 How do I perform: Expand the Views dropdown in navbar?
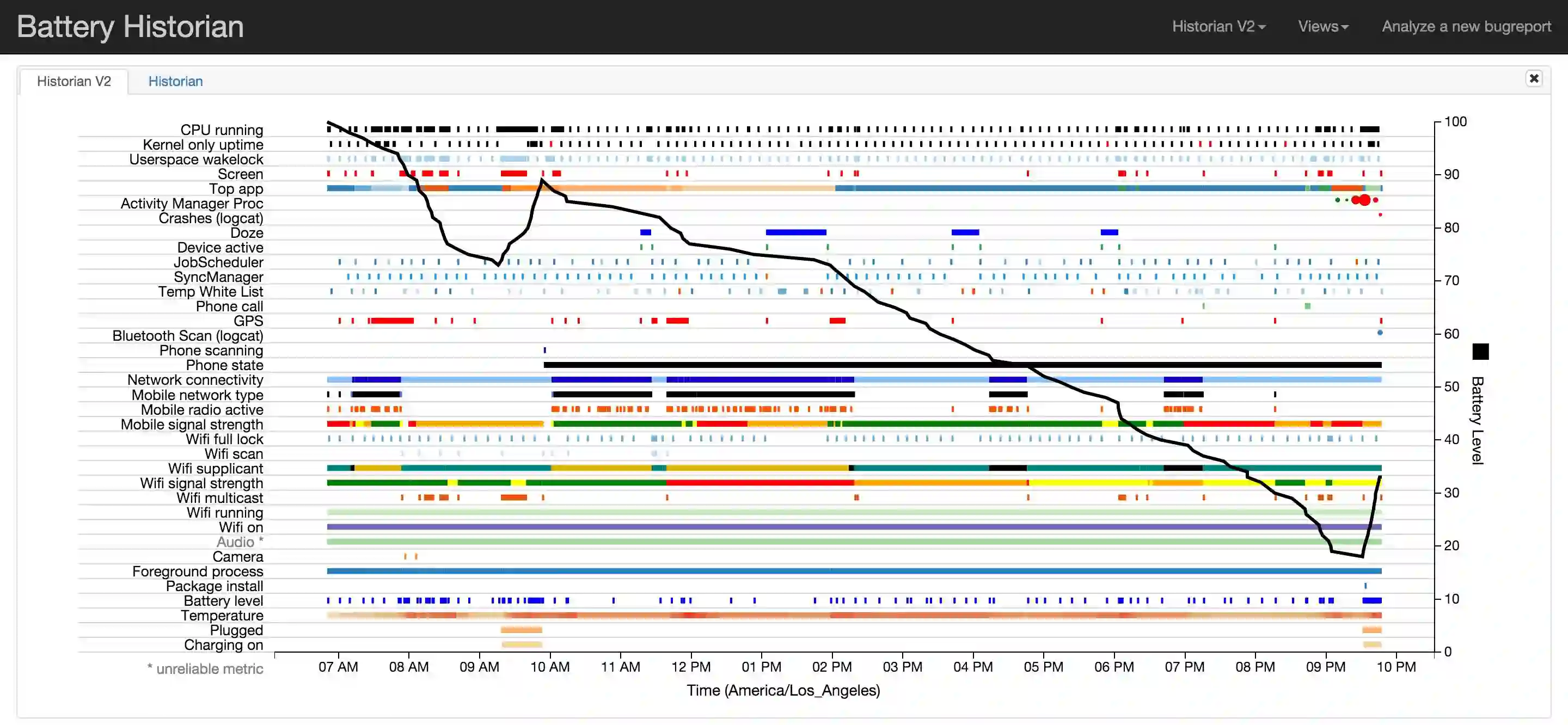click(x=1322, y=26)
